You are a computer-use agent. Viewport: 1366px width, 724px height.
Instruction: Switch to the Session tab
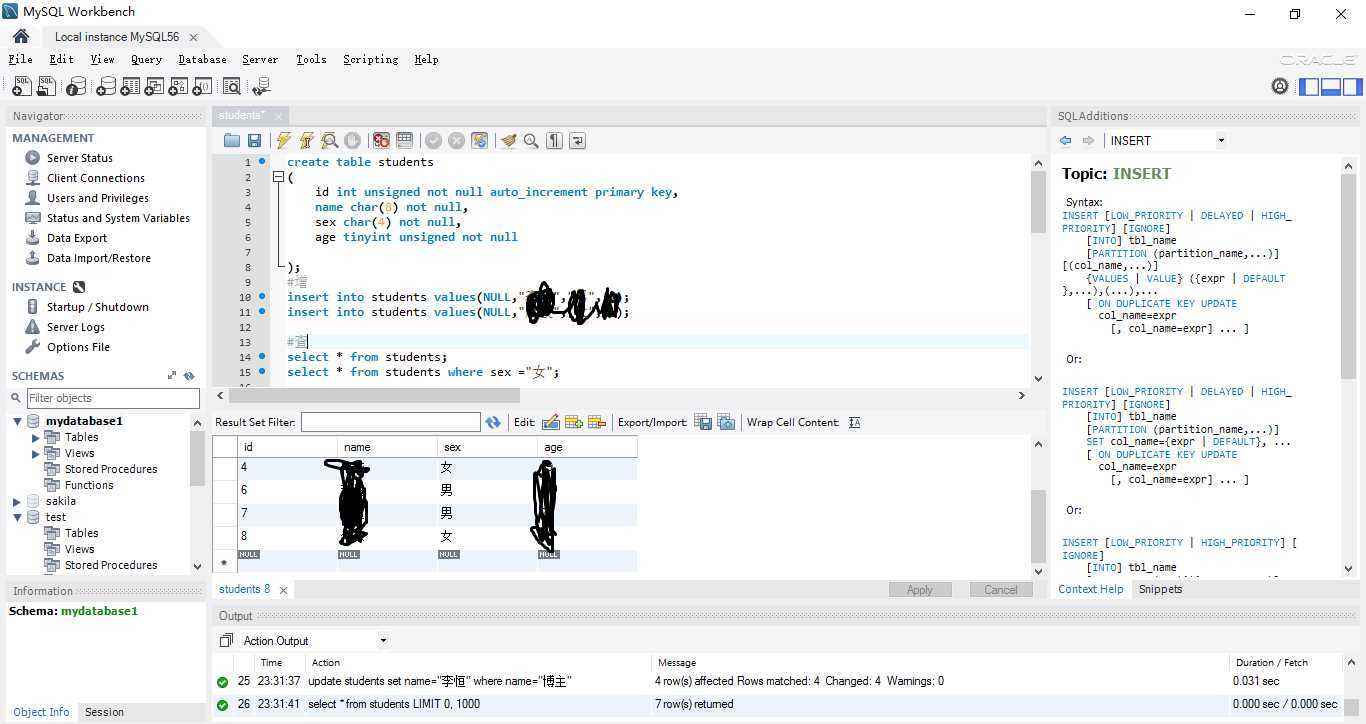click(104, 712)
